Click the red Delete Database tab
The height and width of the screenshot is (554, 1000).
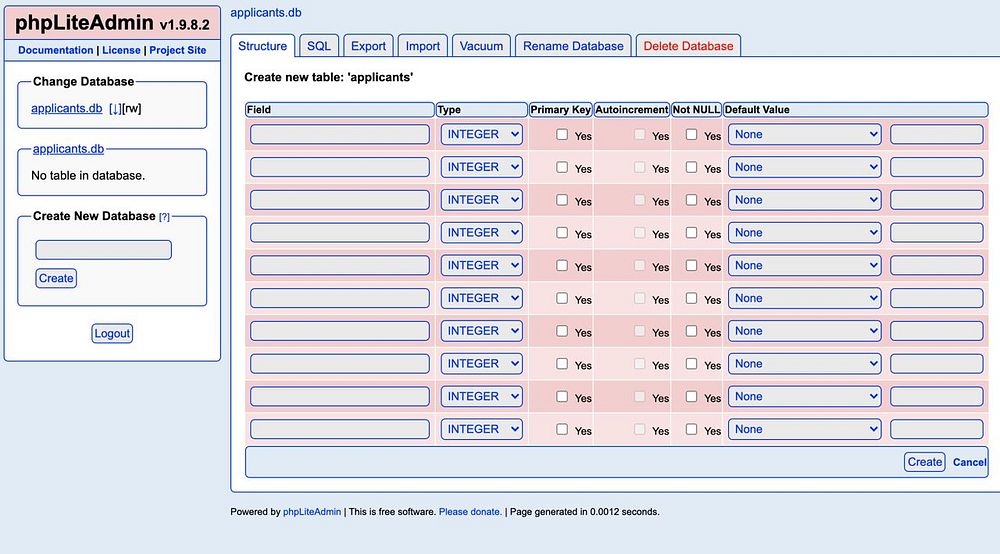(x=688, y=46)
